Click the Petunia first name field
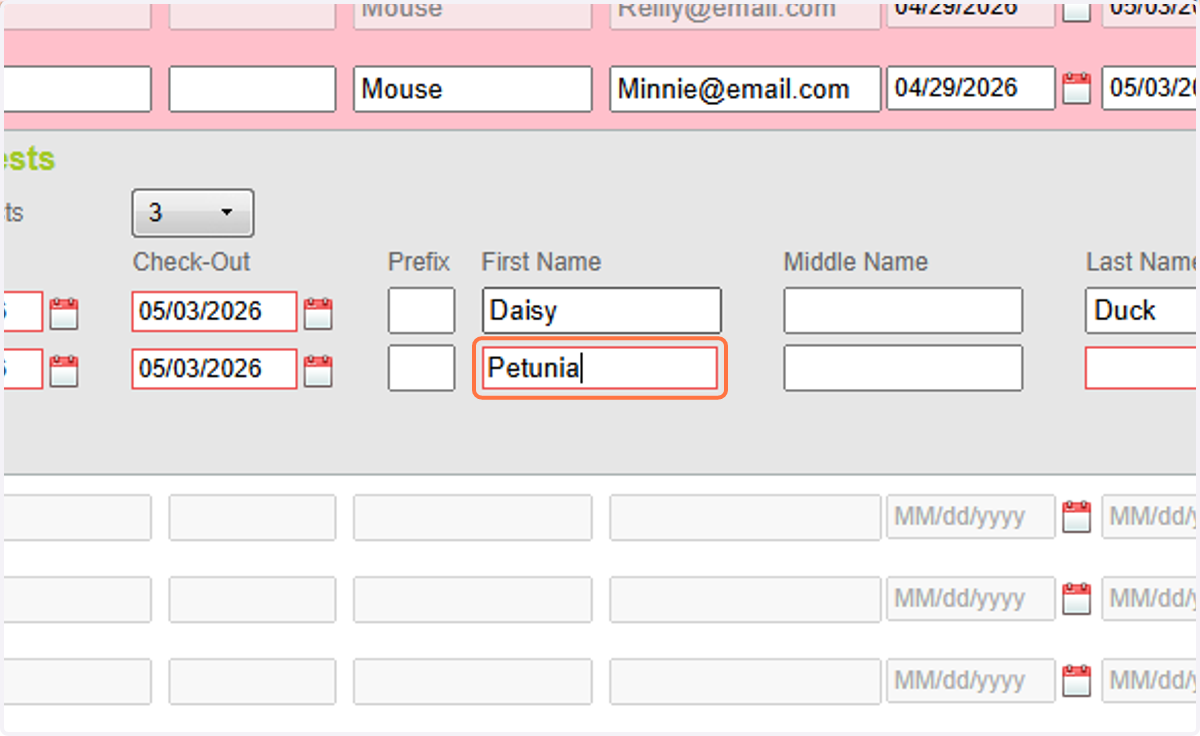The width and height of the screenshot is (1200, 736). click(x=600, y=369)
